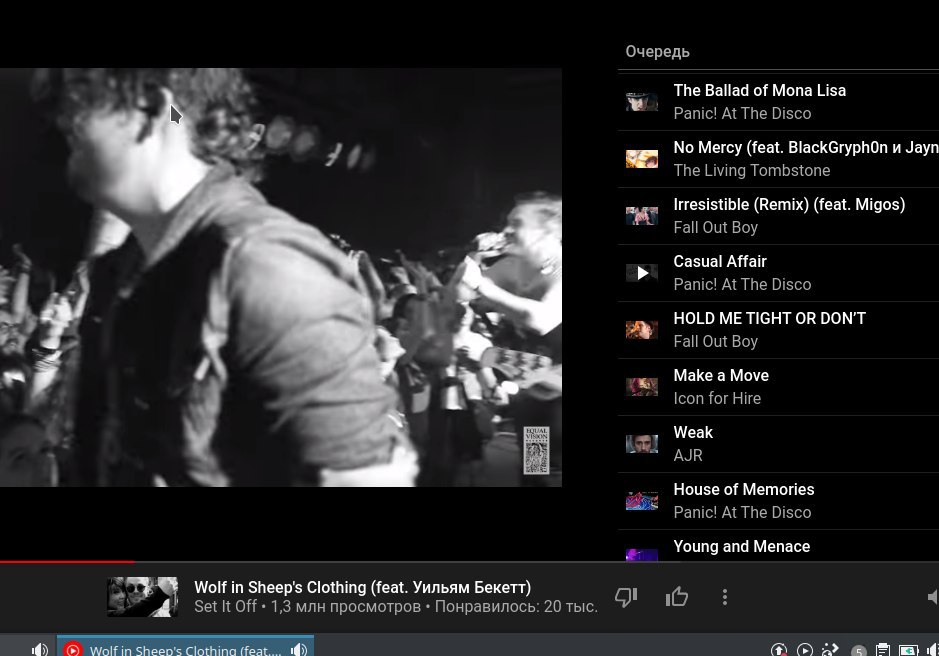This screenshot has width=939, height=656.
Task: Click the House of Memories thumbnail in the queue
Action: click(642, 501)
